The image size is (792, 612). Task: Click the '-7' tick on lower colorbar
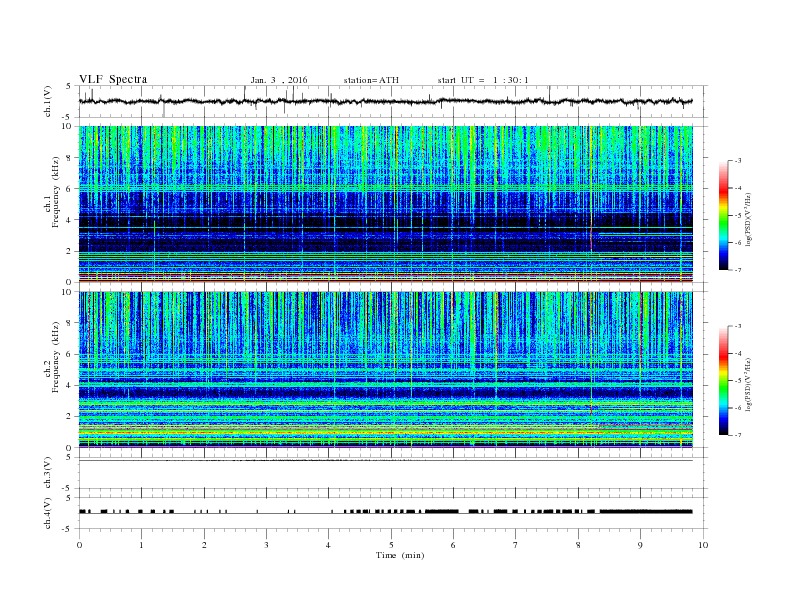tap(737, 435)
